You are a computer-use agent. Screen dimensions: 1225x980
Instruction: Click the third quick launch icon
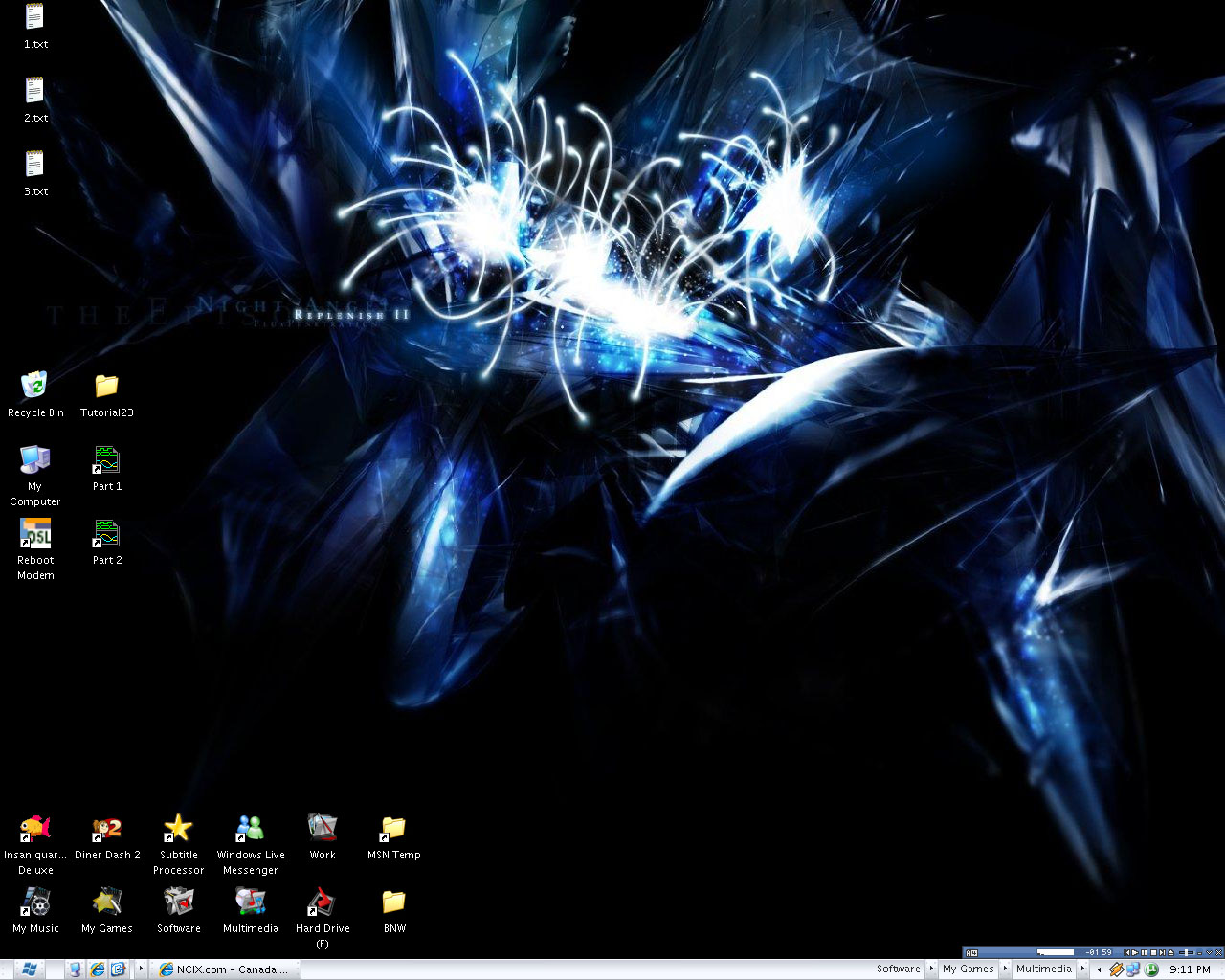tap(118, 969)
